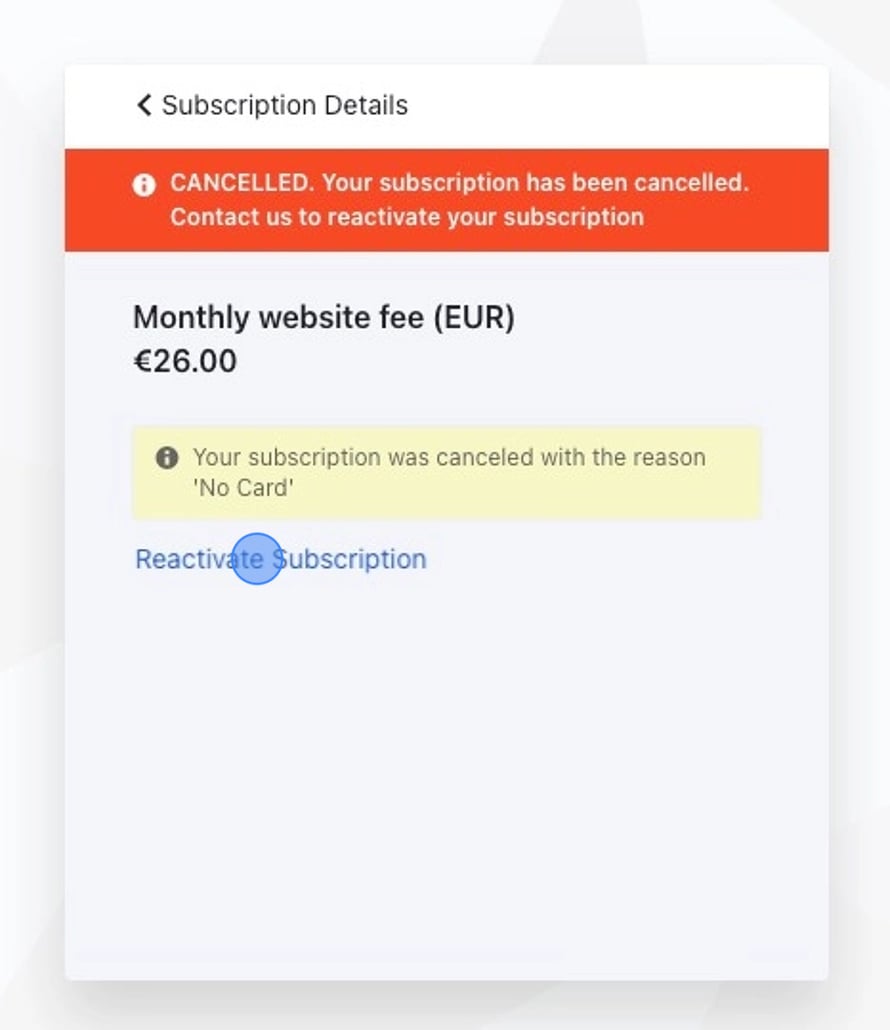This screenshot has width=890, height=1030.
Task: Click the Contact us message line
Action: 405,216
